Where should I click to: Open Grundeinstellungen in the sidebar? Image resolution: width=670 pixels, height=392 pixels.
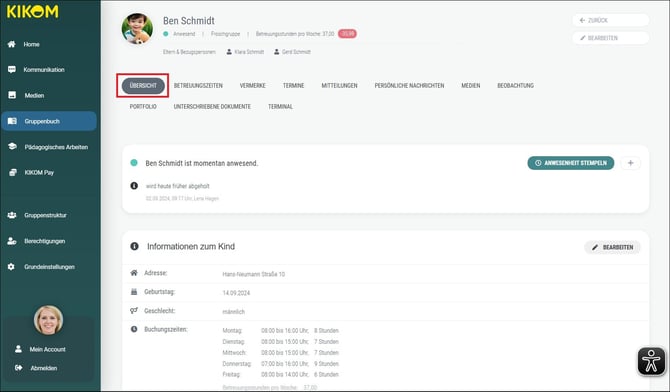coord(50,267)
